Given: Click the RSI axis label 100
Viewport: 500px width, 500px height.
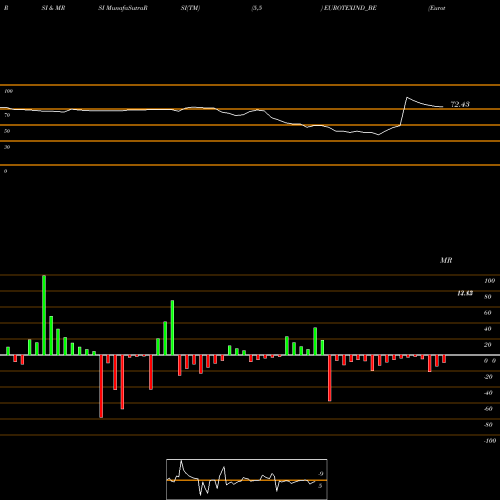Looking at the screenshot, I should (8, 91).
